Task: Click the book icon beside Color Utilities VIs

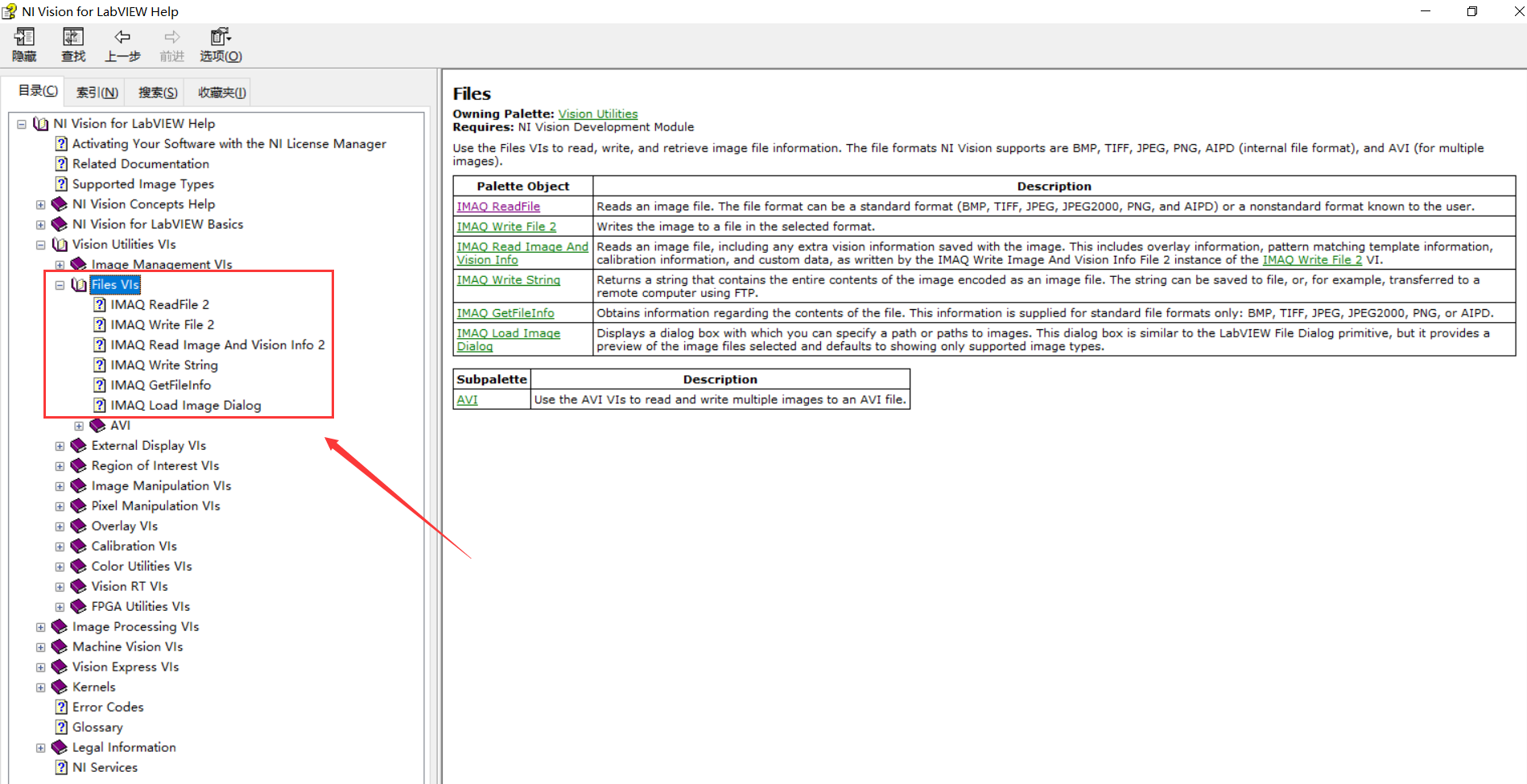Action: point(79,567)
